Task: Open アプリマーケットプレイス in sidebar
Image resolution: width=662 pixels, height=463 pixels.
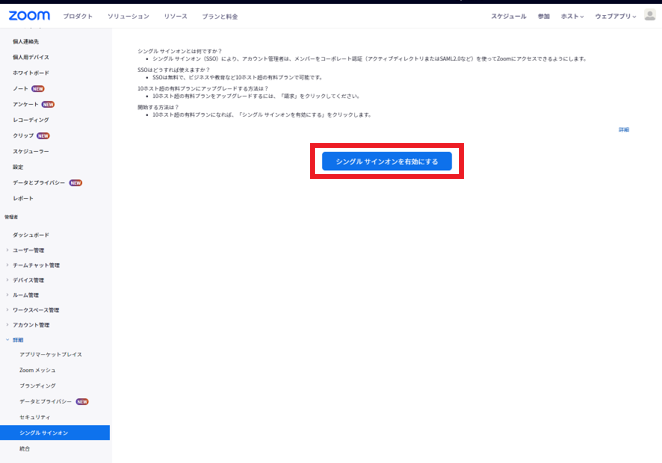Action: coord(50,355)
